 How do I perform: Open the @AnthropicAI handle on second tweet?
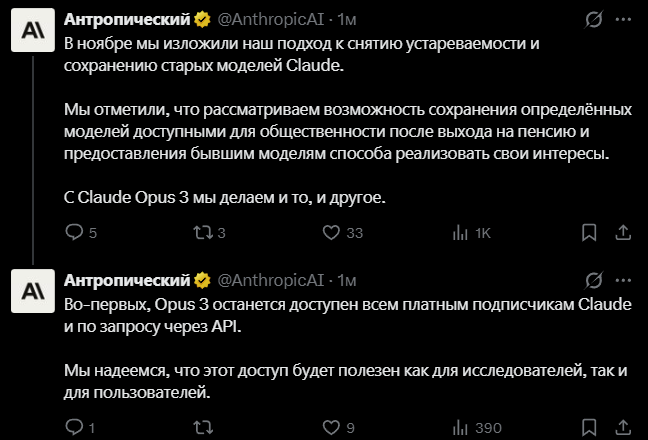[x=270, y=277]
